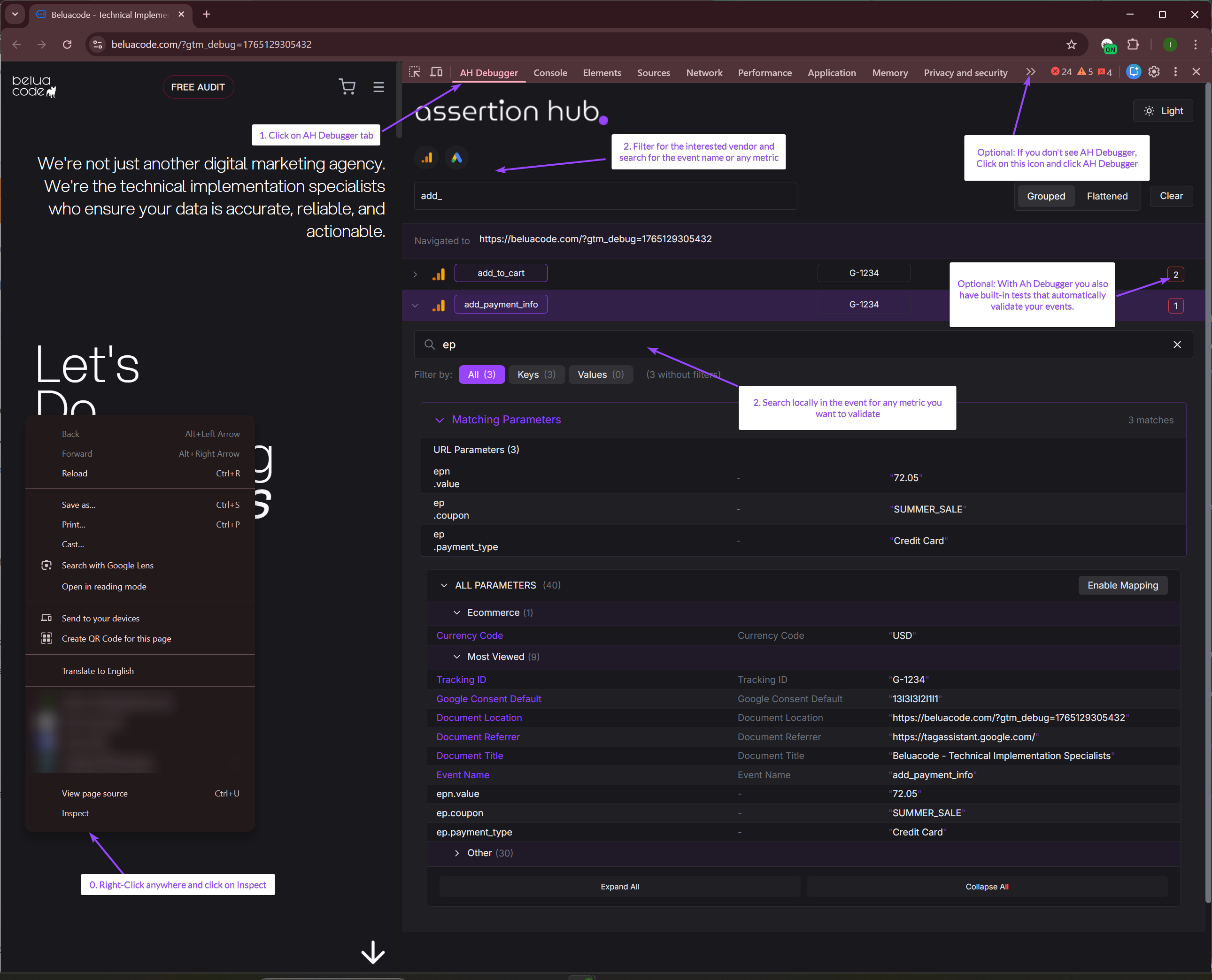Choose Inspect from the context menu

(75, 813)
